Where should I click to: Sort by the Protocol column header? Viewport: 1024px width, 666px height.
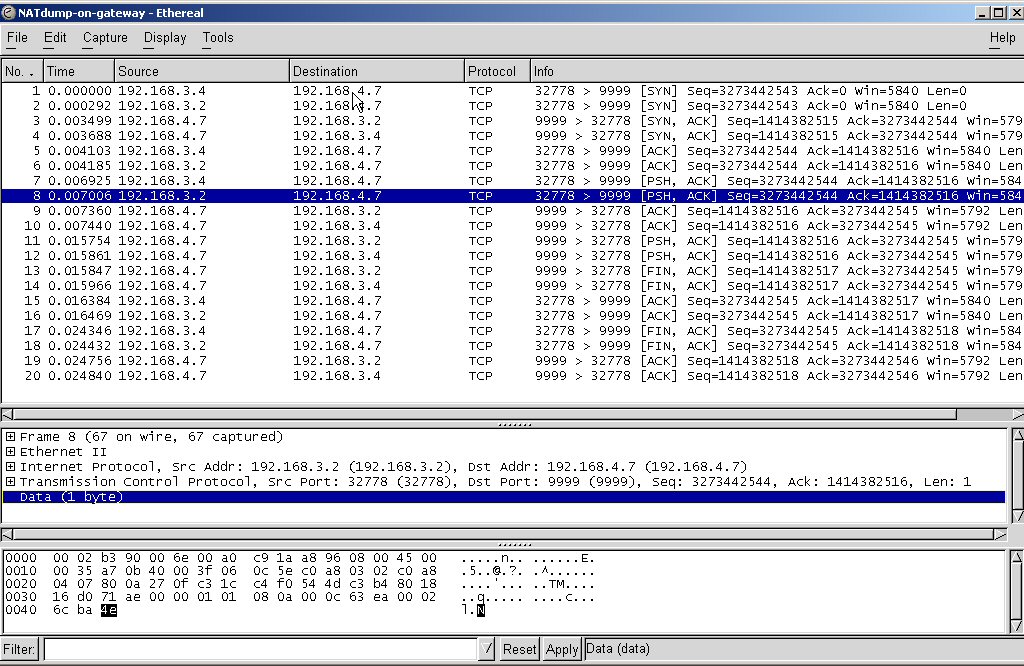497,71
